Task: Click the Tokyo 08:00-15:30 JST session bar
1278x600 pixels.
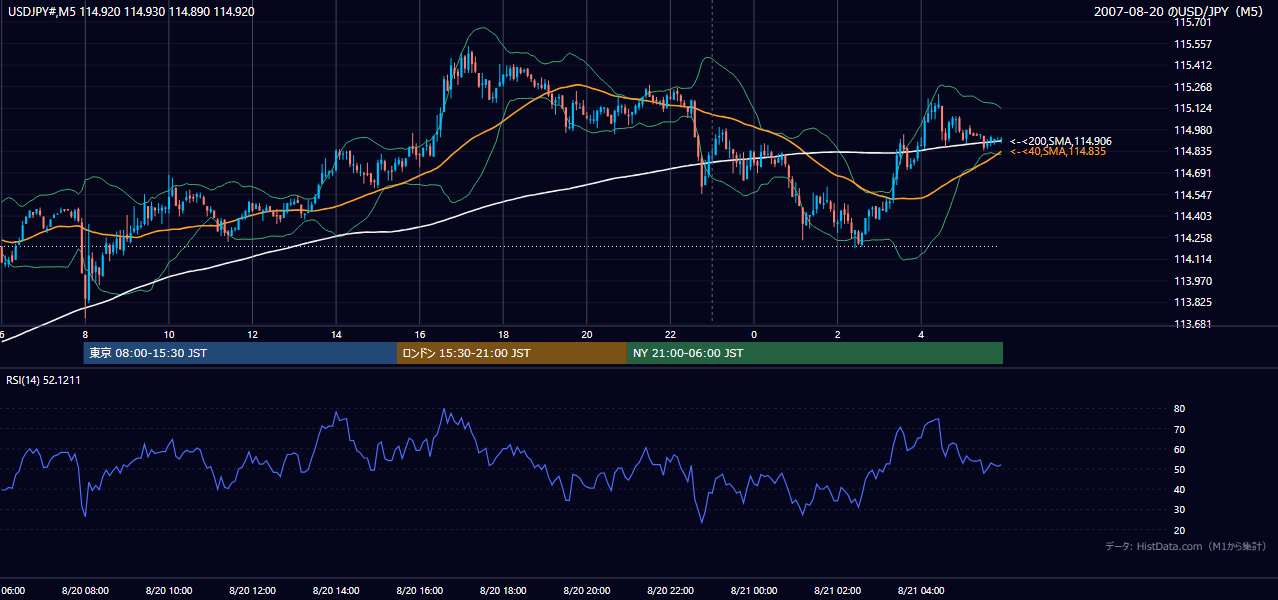Action: tap(240, 353)
